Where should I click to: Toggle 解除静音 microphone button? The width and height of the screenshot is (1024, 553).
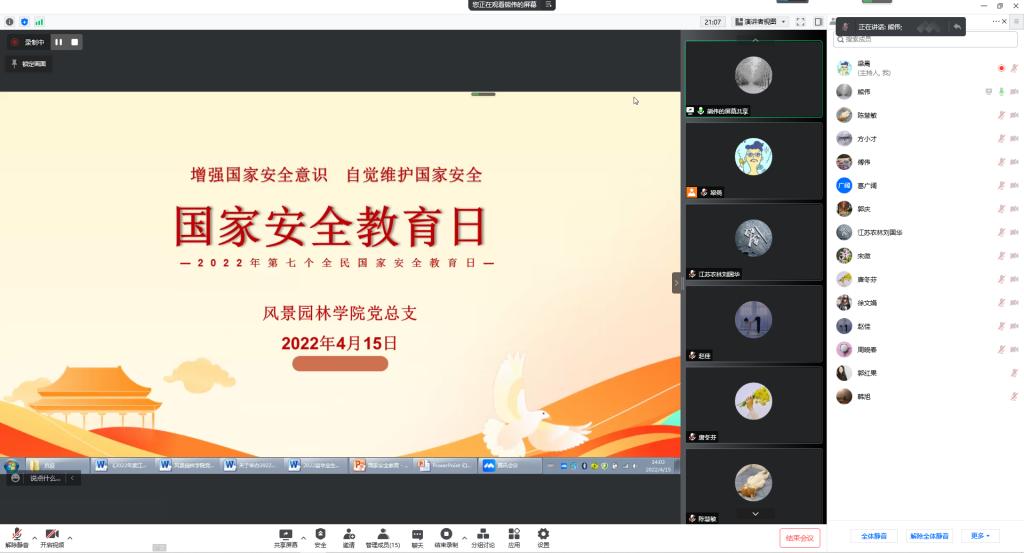[x=17, y=538]
